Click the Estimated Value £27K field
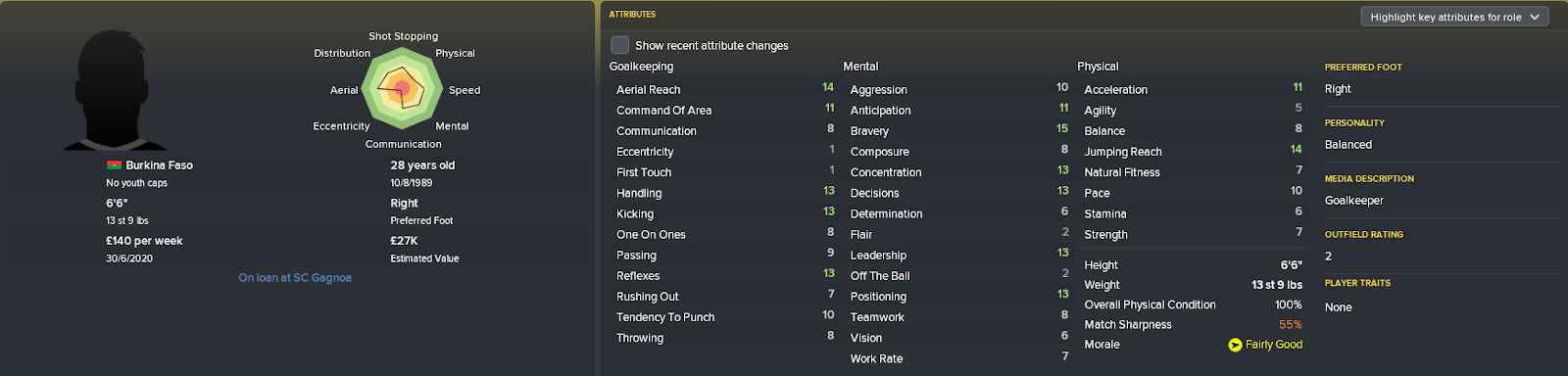1568x376 pixels. click(424, 249)
